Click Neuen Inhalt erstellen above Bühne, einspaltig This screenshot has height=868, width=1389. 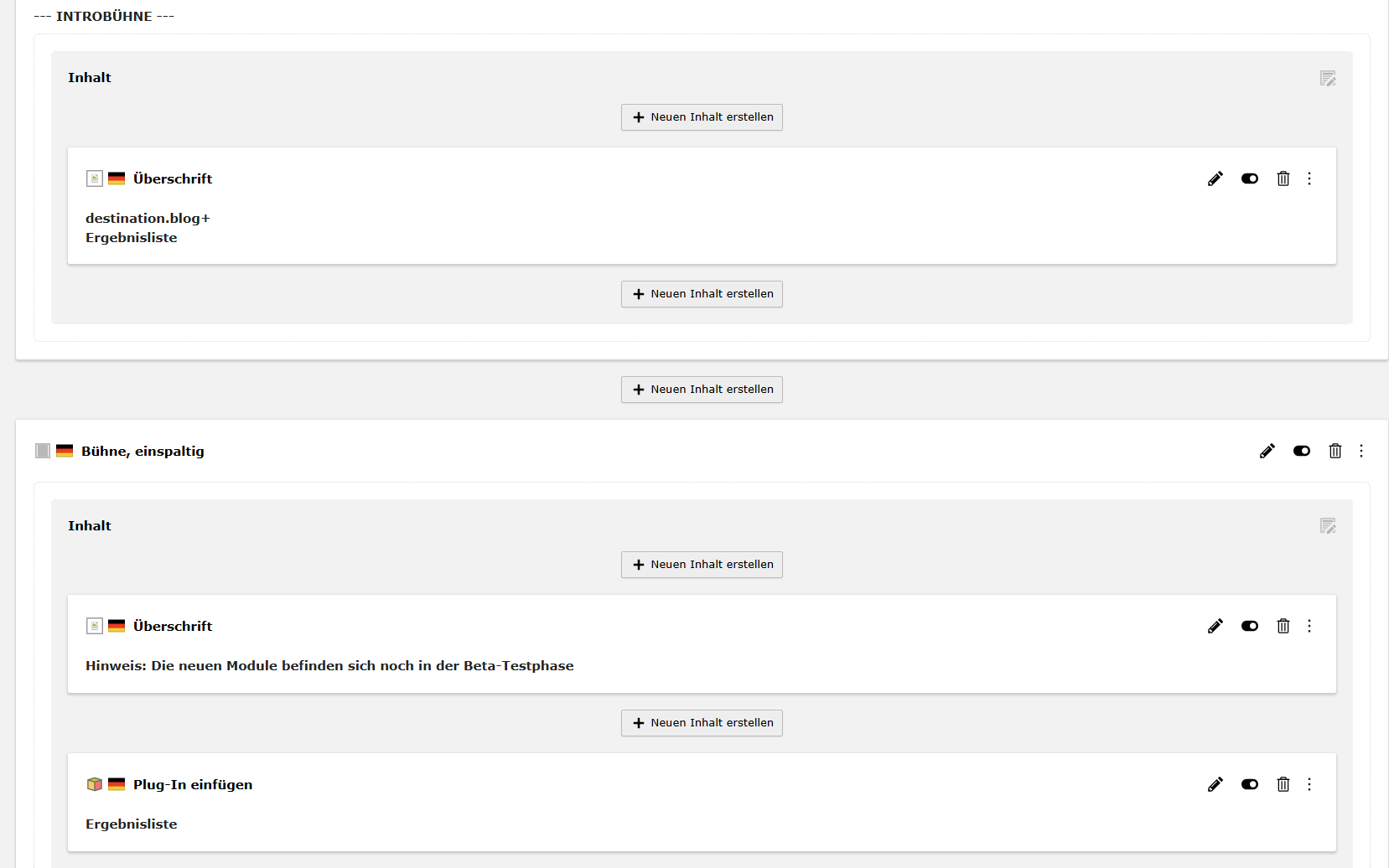tap(702, 390)
